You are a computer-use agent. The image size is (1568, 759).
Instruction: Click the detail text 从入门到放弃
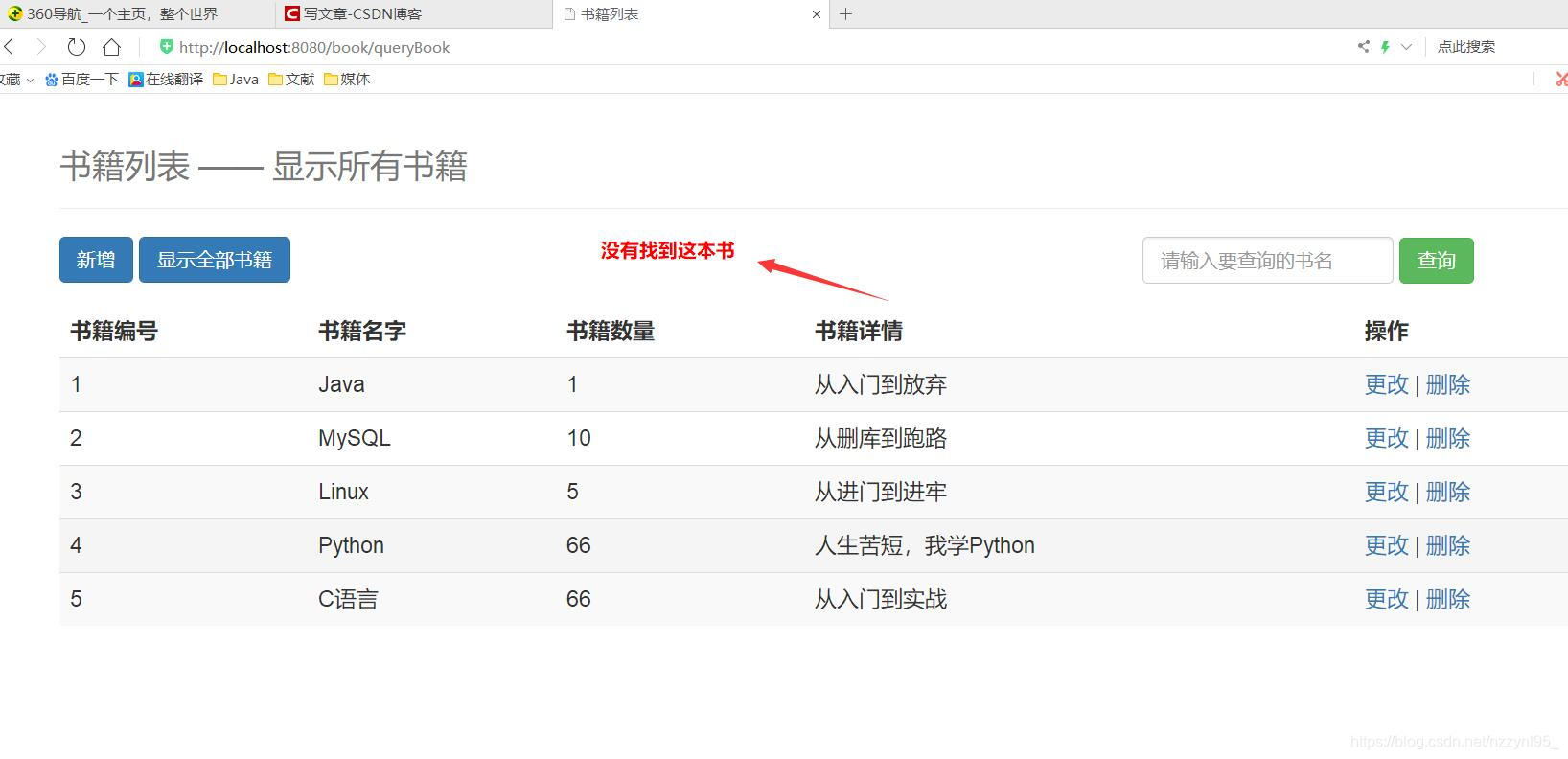(x=881, y=384)
